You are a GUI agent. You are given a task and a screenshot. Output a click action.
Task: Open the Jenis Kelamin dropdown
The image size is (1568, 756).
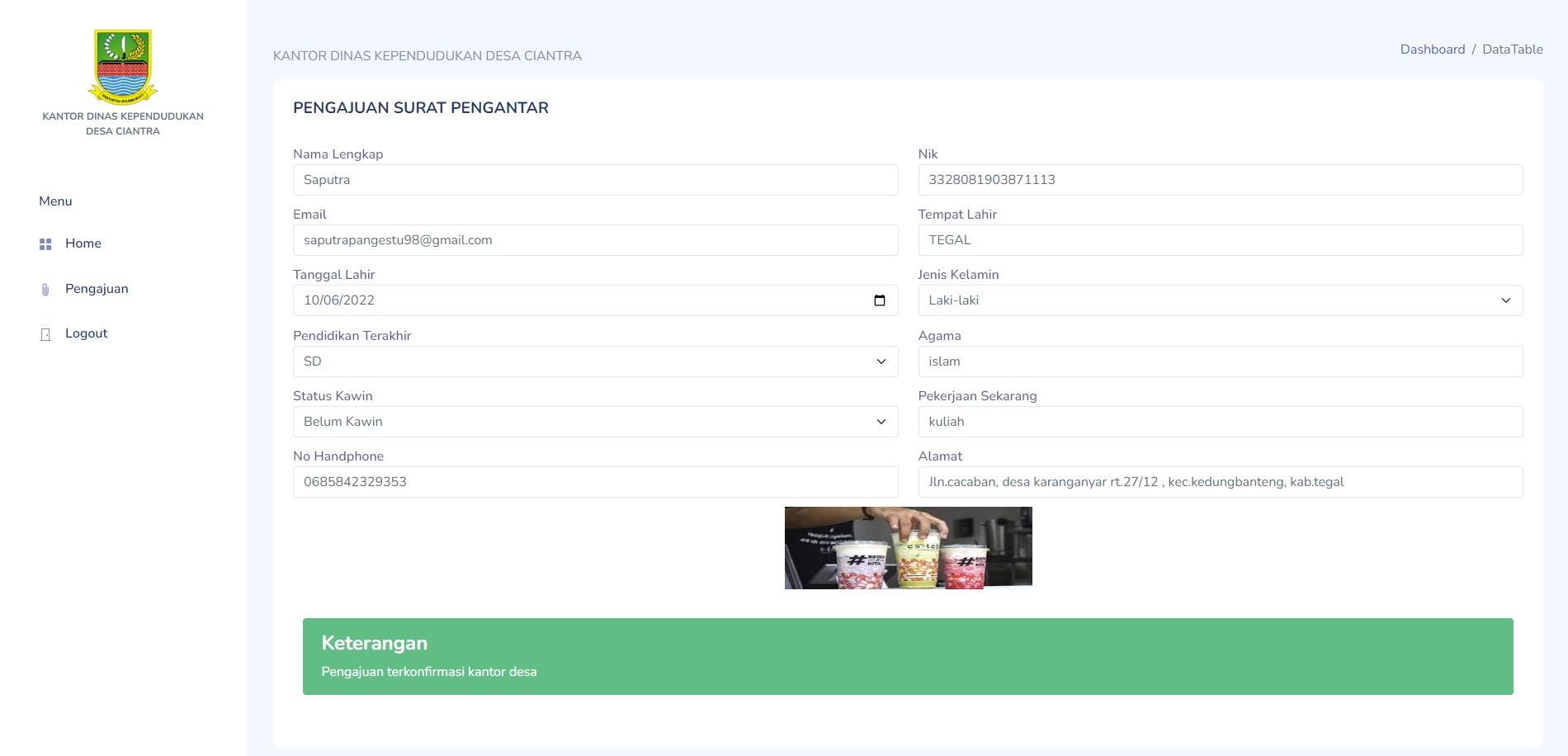(1220, 300)
